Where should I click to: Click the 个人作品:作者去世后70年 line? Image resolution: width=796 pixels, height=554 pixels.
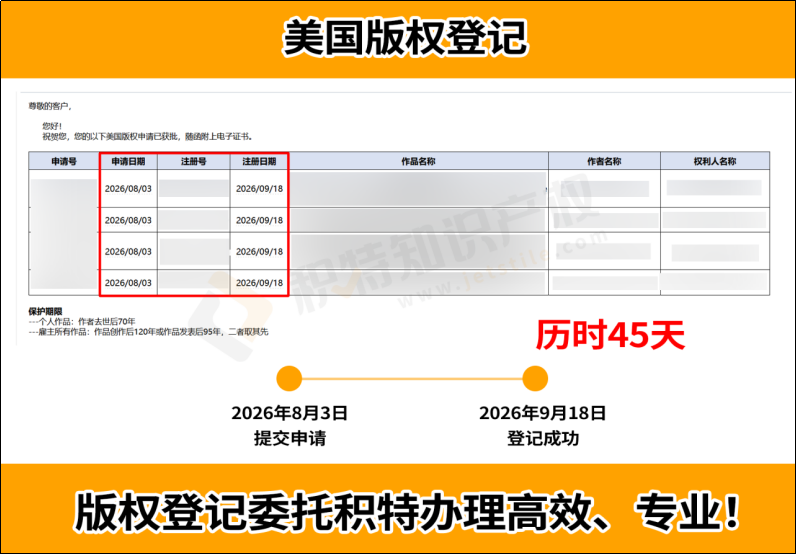tap(82, 321)
